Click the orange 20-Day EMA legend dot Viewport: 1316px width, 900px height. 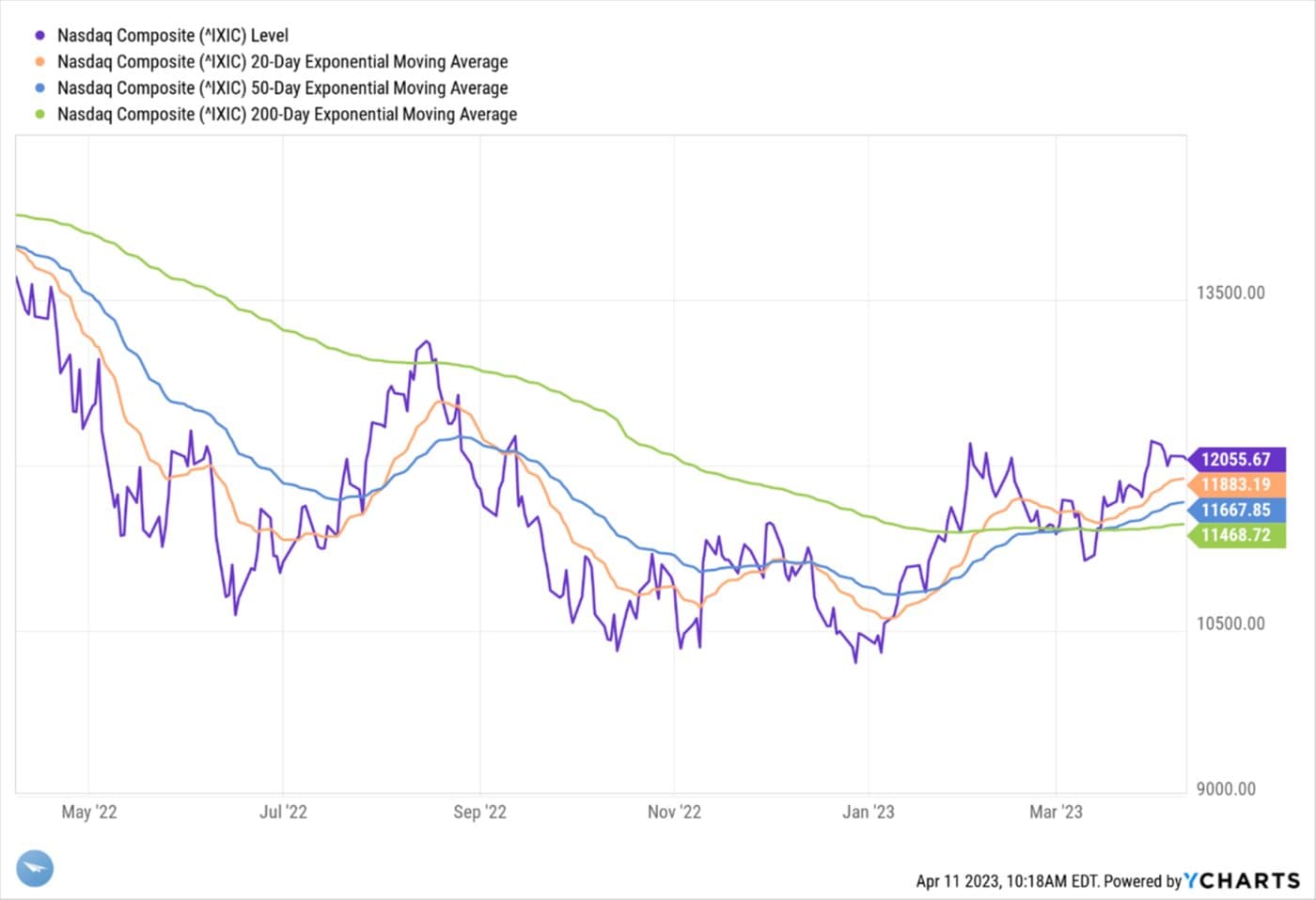tap(39, 62)
